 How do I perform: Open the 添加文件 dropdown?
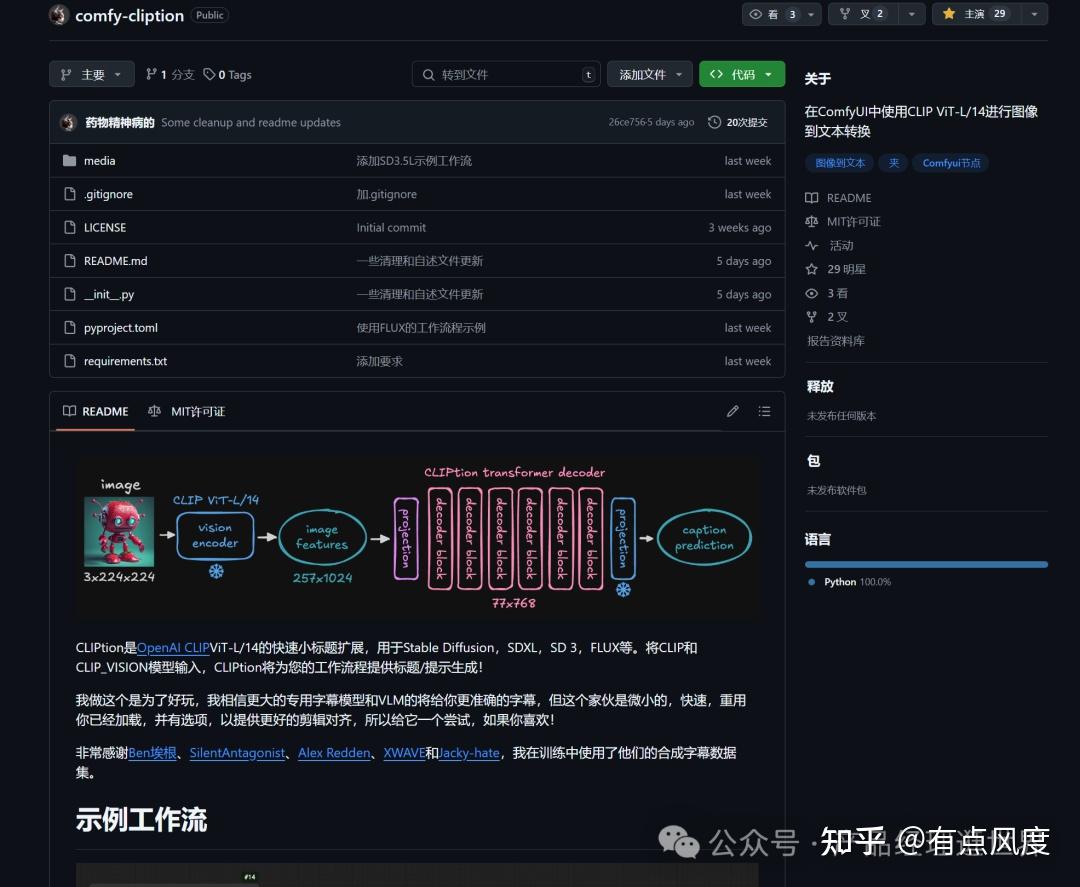click(x=650, y=74)
